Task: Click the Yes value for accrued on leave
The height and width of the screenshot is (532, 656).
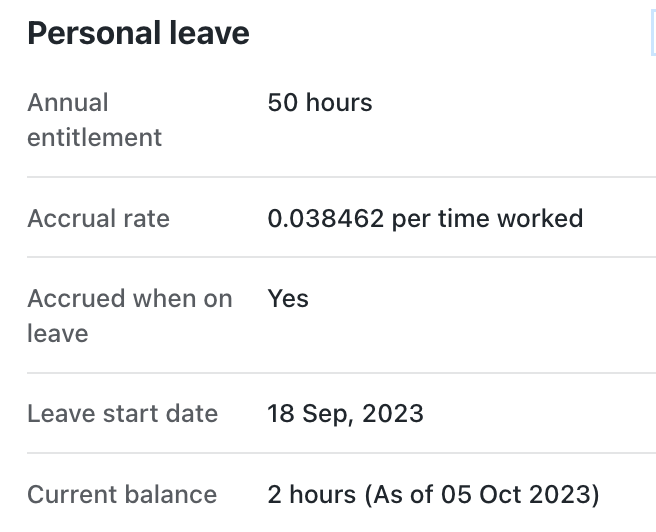Action: coord(288,299)
